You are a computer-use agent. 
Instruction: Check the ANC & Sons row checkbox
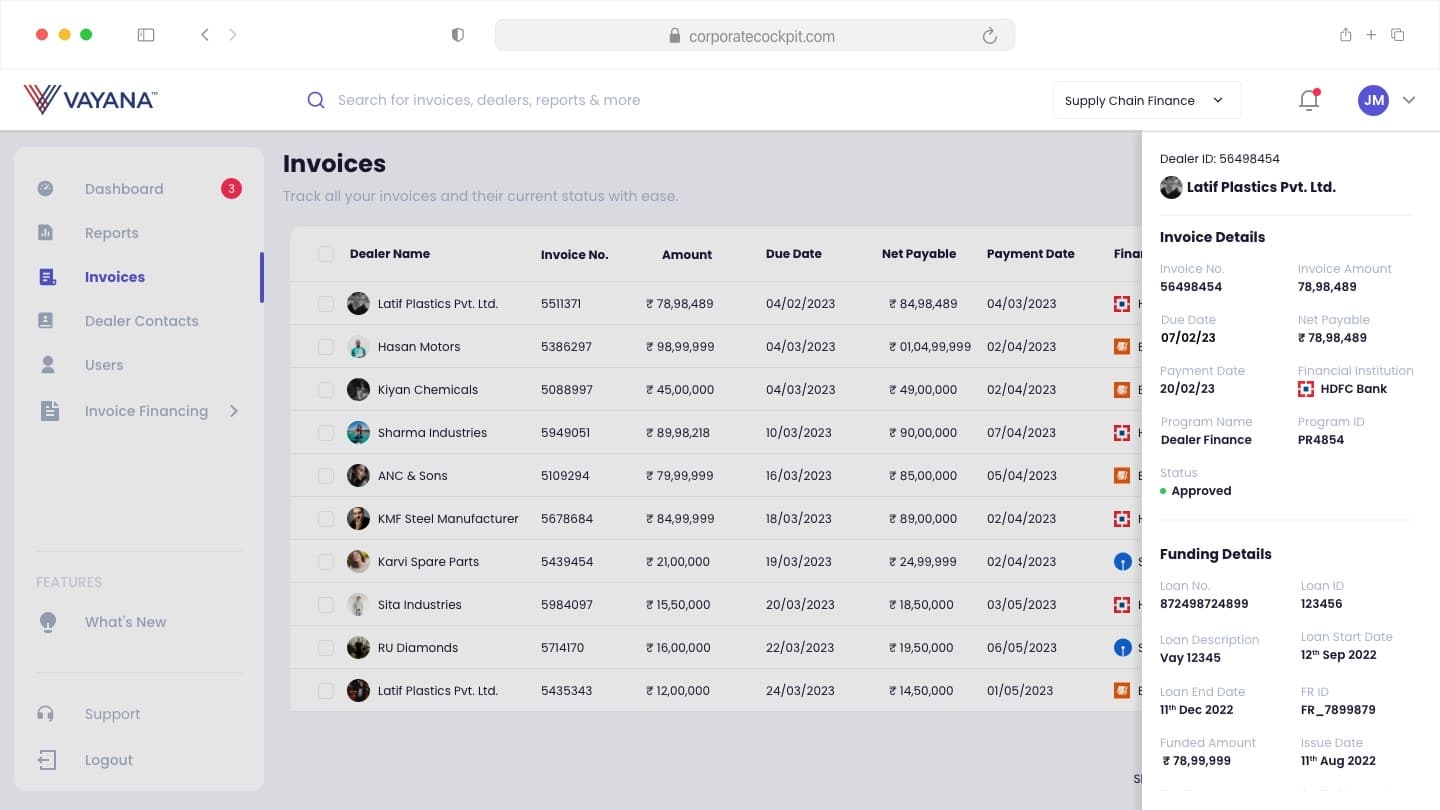click(x=326, y=476)
